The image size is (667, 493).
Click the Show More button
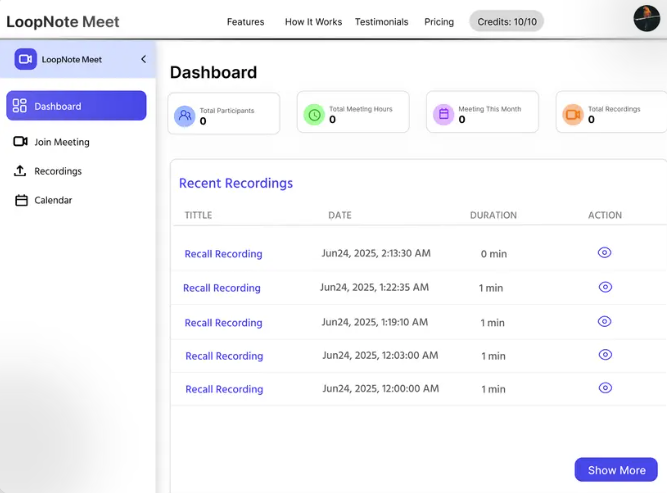(x=616, y=470)
